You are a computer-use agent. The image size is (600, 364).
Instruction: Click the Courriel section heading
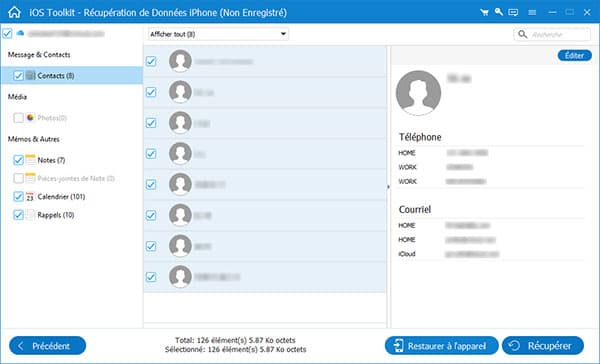415,209
